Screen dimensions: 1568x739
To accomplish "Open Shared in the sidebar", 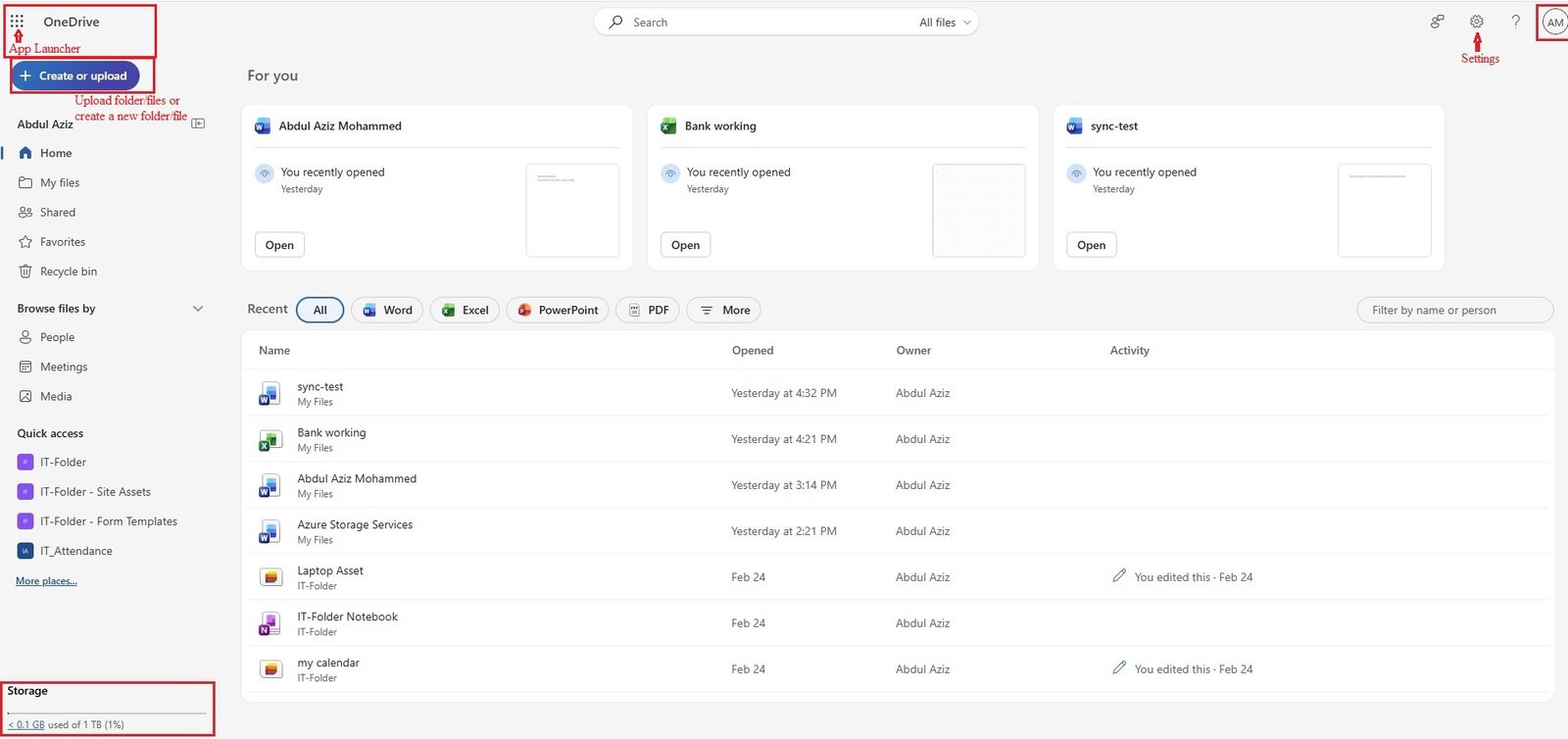I will point(58,212).
